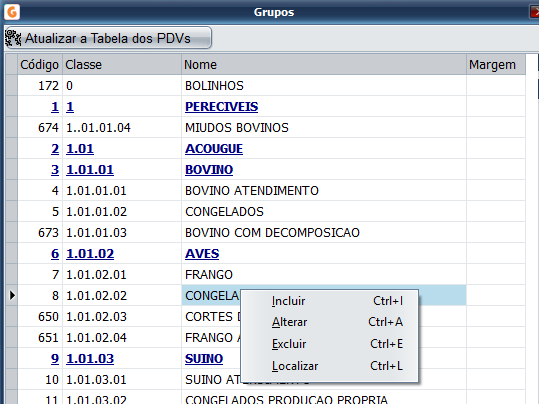The width and height of the screenshot is (539, 404).
Task: Click class link 1.01.03
Action: pos(90,358)
